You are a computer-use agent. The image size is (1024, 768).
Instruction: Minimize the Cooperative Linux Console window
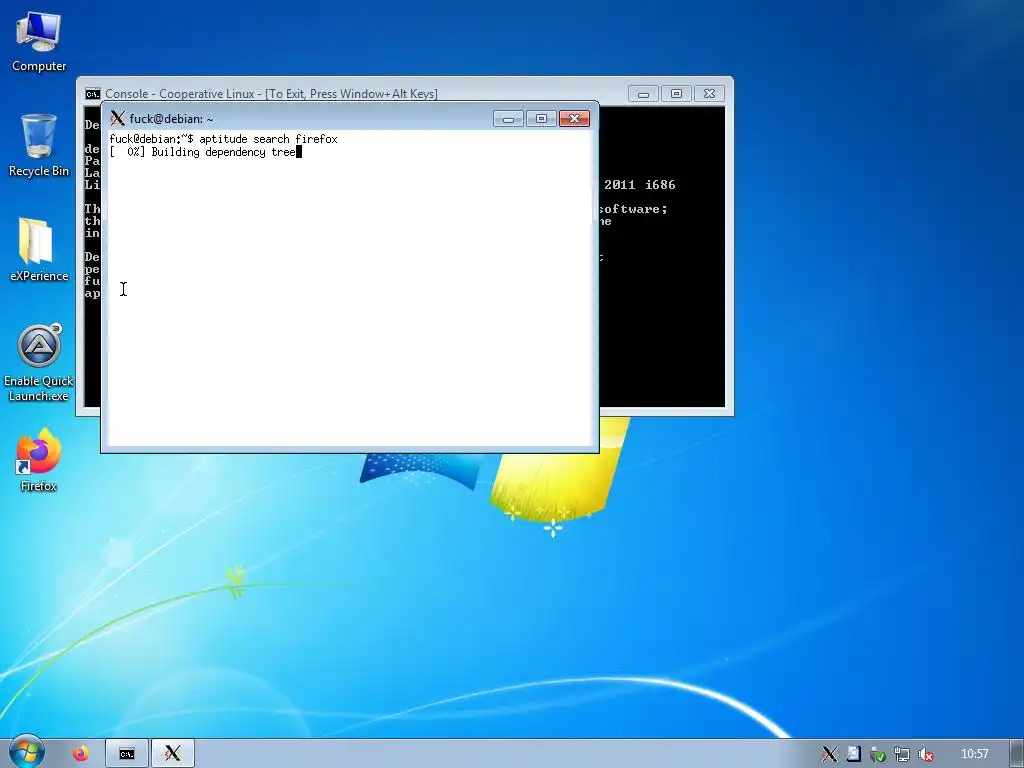point(643,94)
